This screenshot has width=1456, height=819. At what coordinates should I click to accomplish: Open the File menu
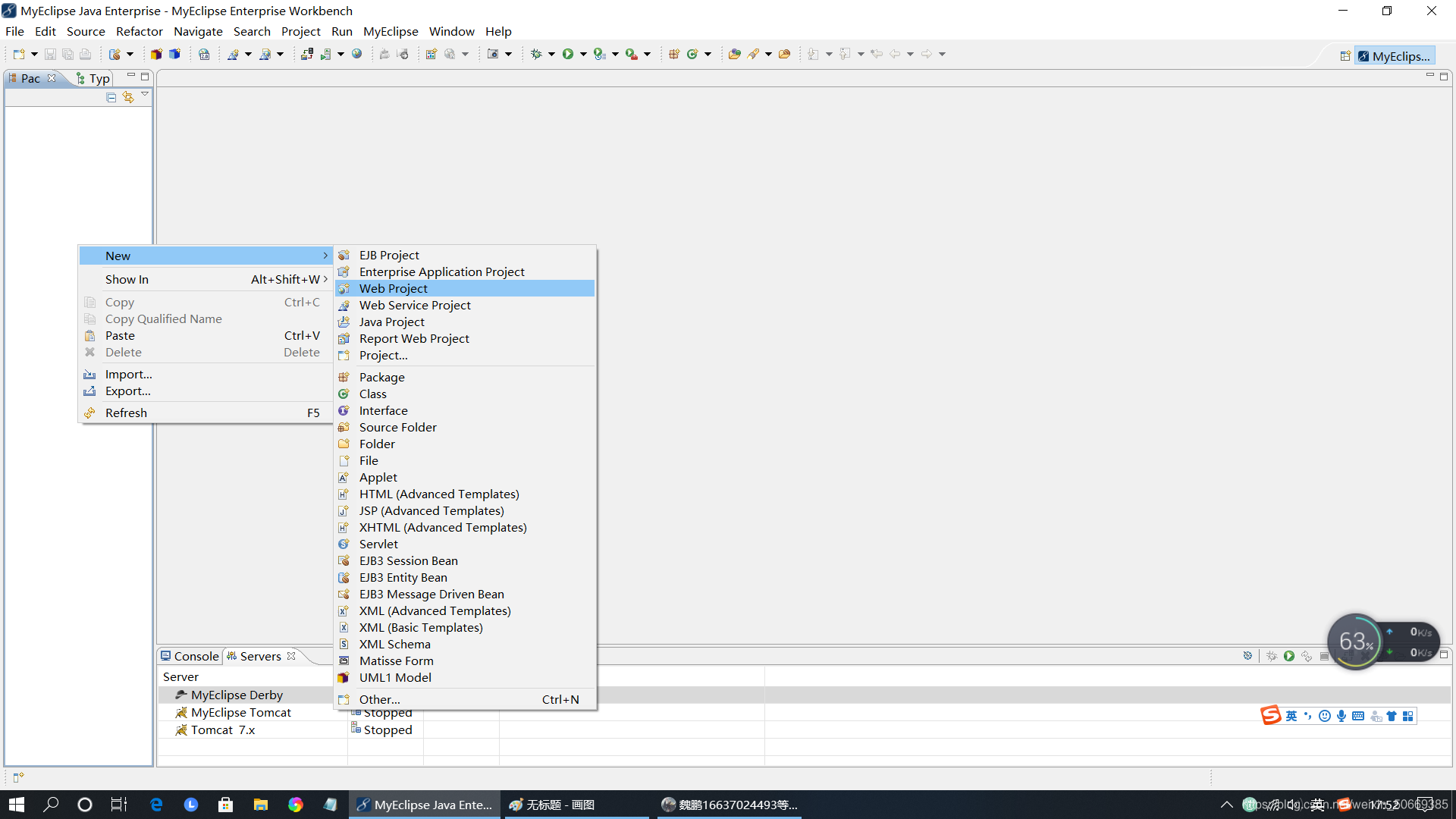tap(14, 31)
